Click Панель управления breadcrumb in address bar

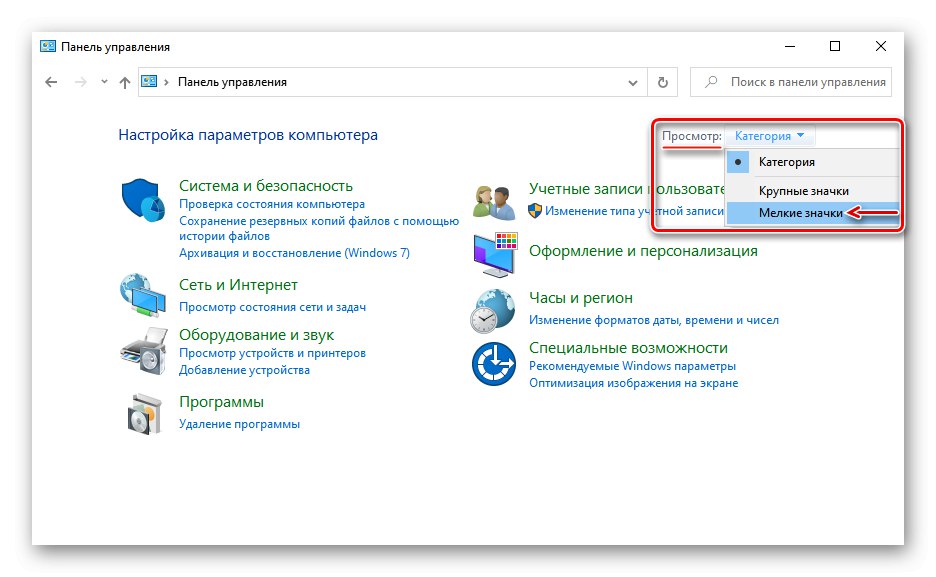[232, 82]
